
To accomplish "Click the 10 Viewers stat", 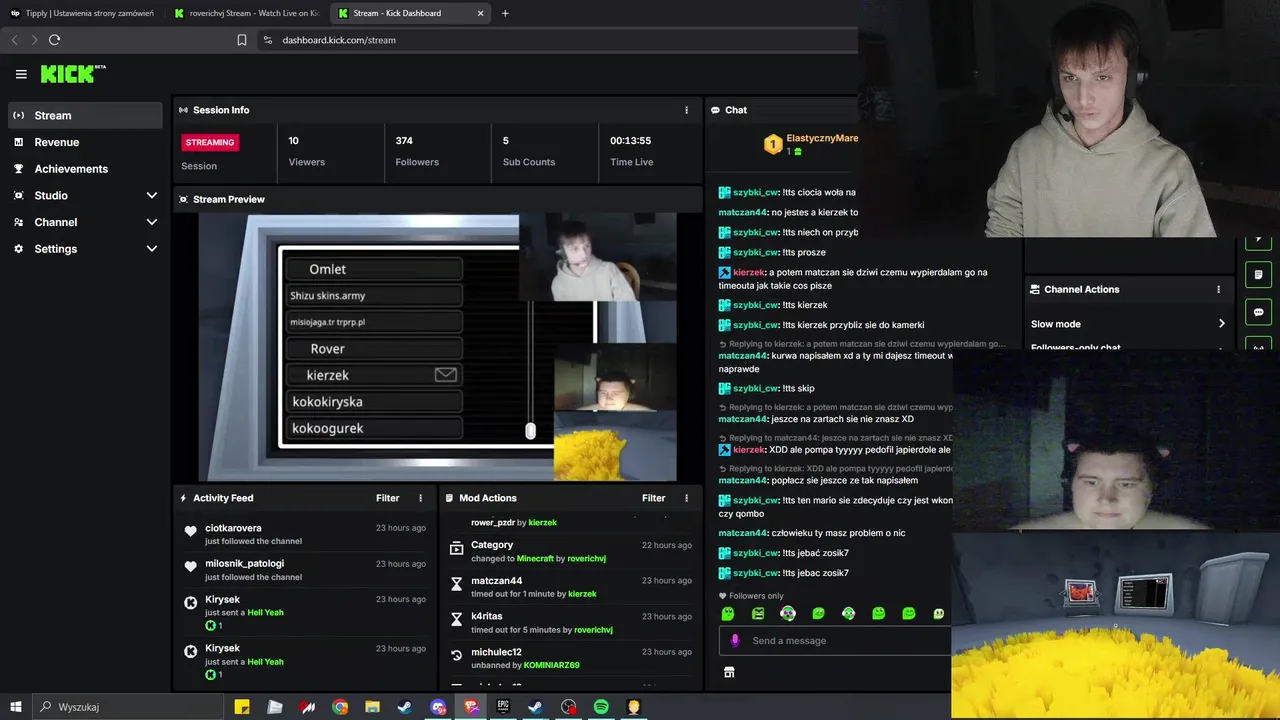I will tap(307, 151).
